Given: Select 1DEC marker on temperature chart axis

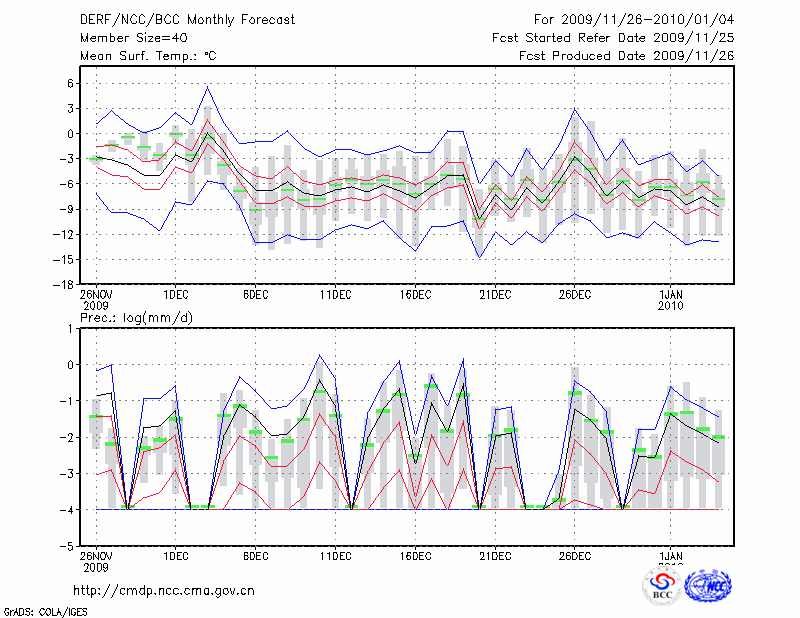Looking at the screenshot, I should coord(176,294).
